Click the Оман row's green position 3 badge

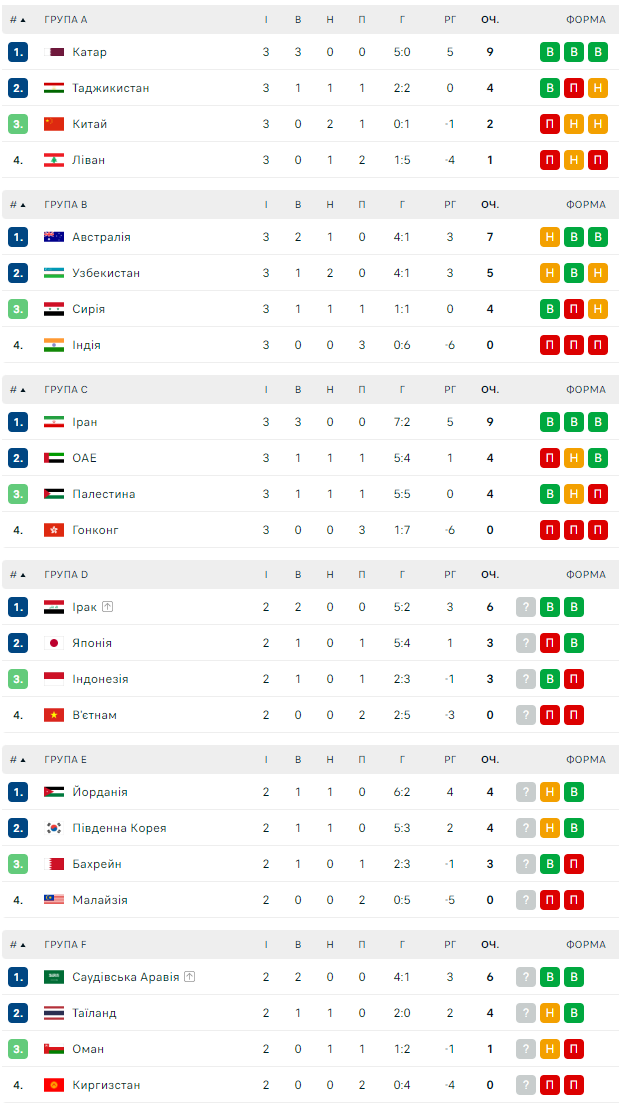[x=18, y=1049]
